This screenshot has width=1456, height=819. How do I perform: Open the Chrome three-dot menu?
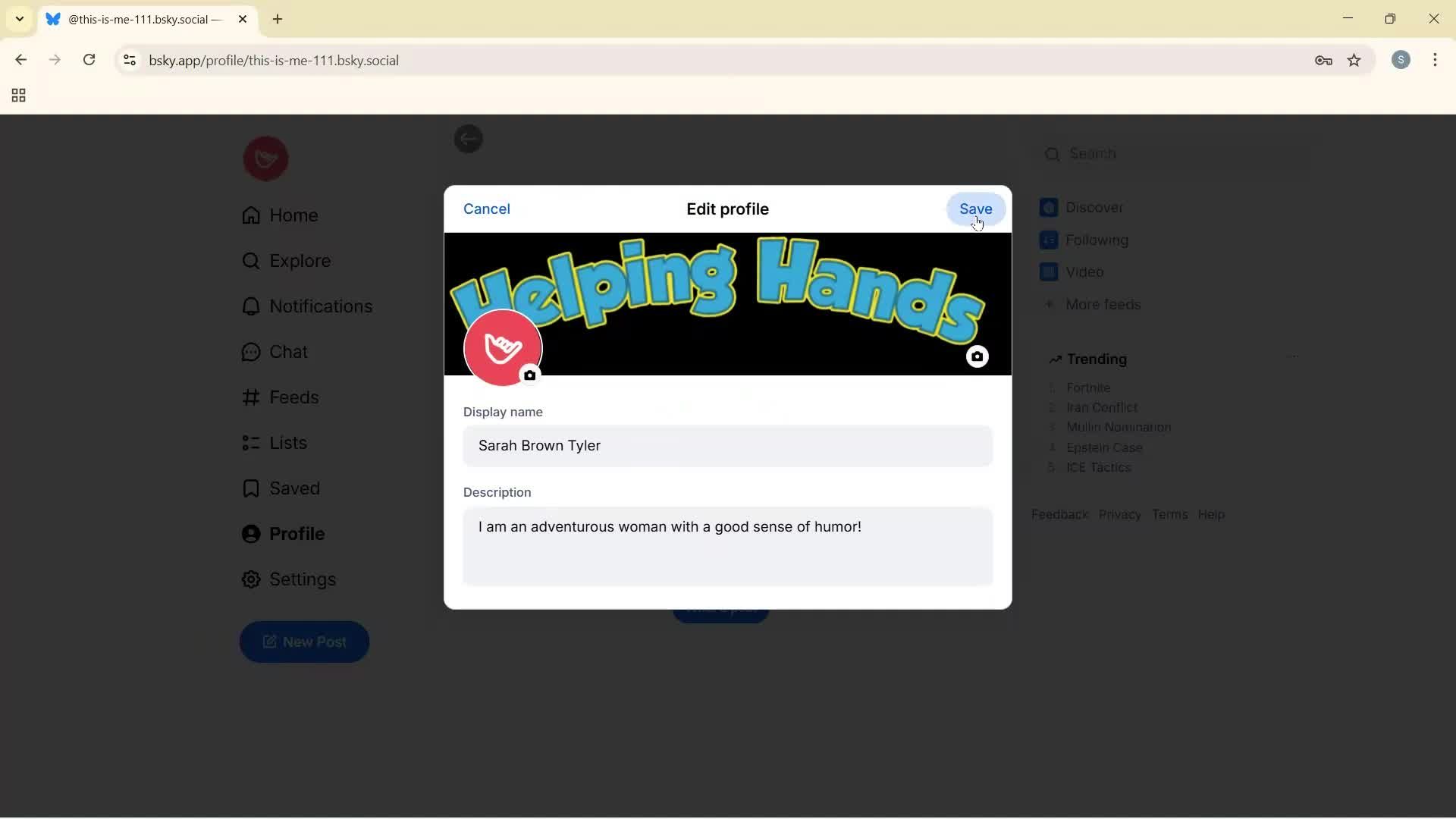[1436, 60]
